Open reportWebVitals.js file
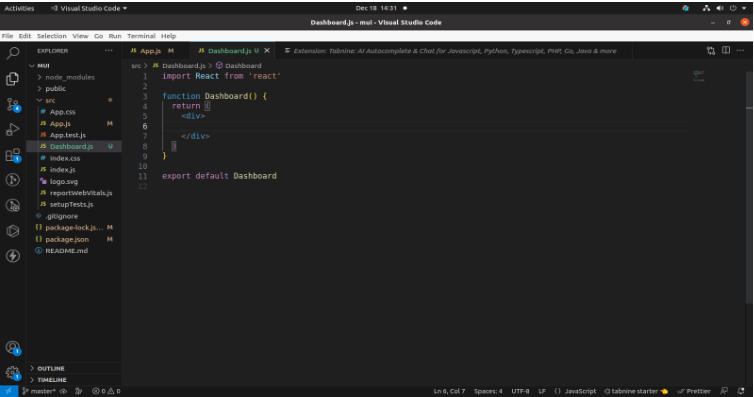The image size is (754, 397). coord(81,193)
